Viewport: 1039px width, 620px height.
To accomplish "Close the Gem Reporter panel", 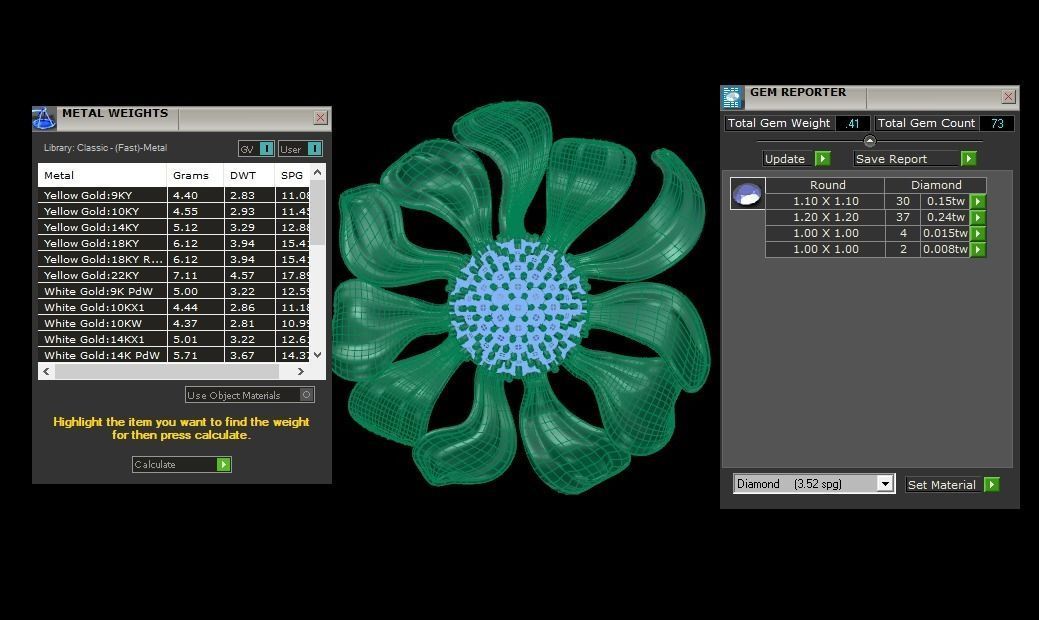I will click(x=1009, y=97).
